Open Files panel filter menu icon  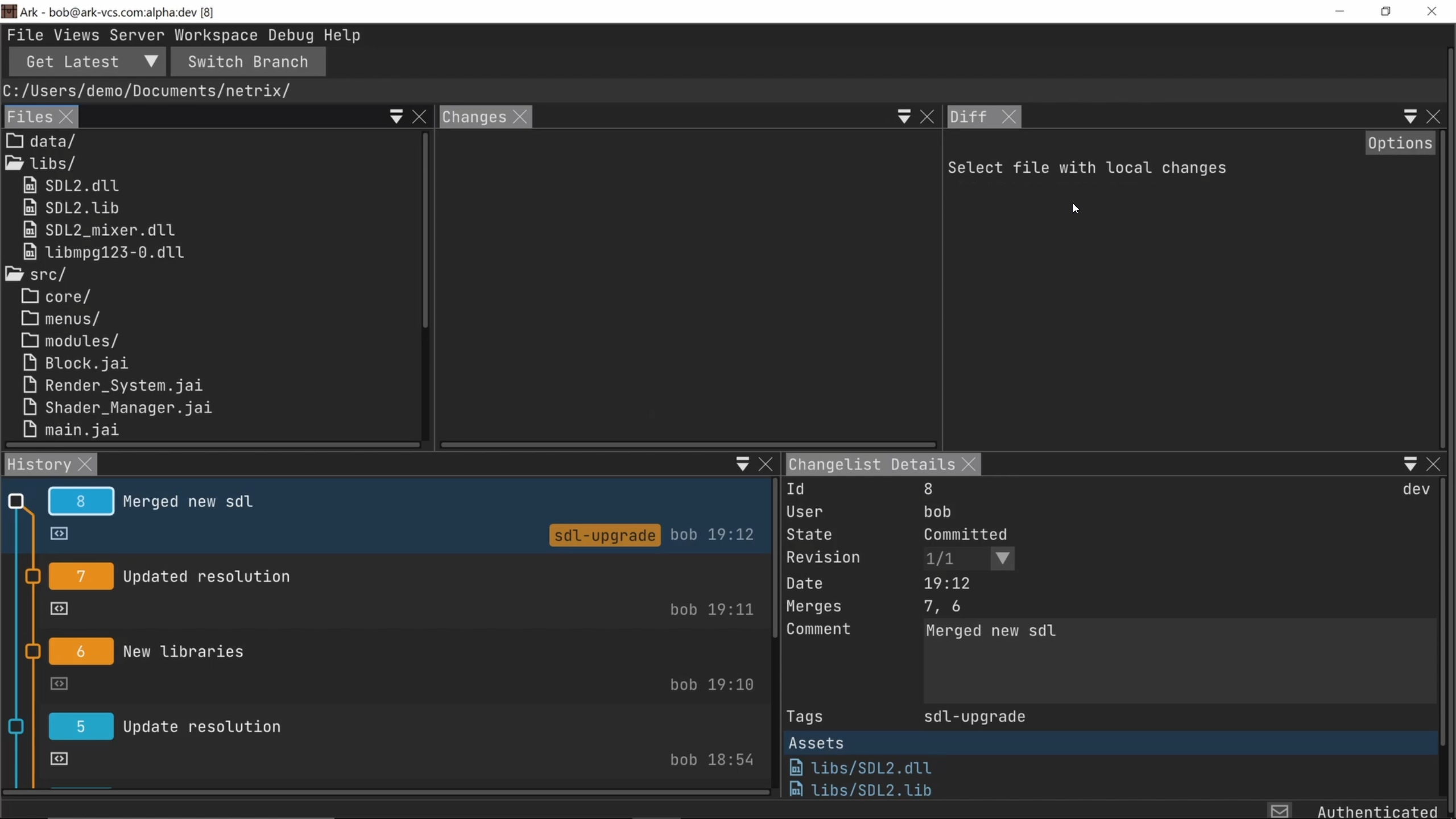coord(396,117)
